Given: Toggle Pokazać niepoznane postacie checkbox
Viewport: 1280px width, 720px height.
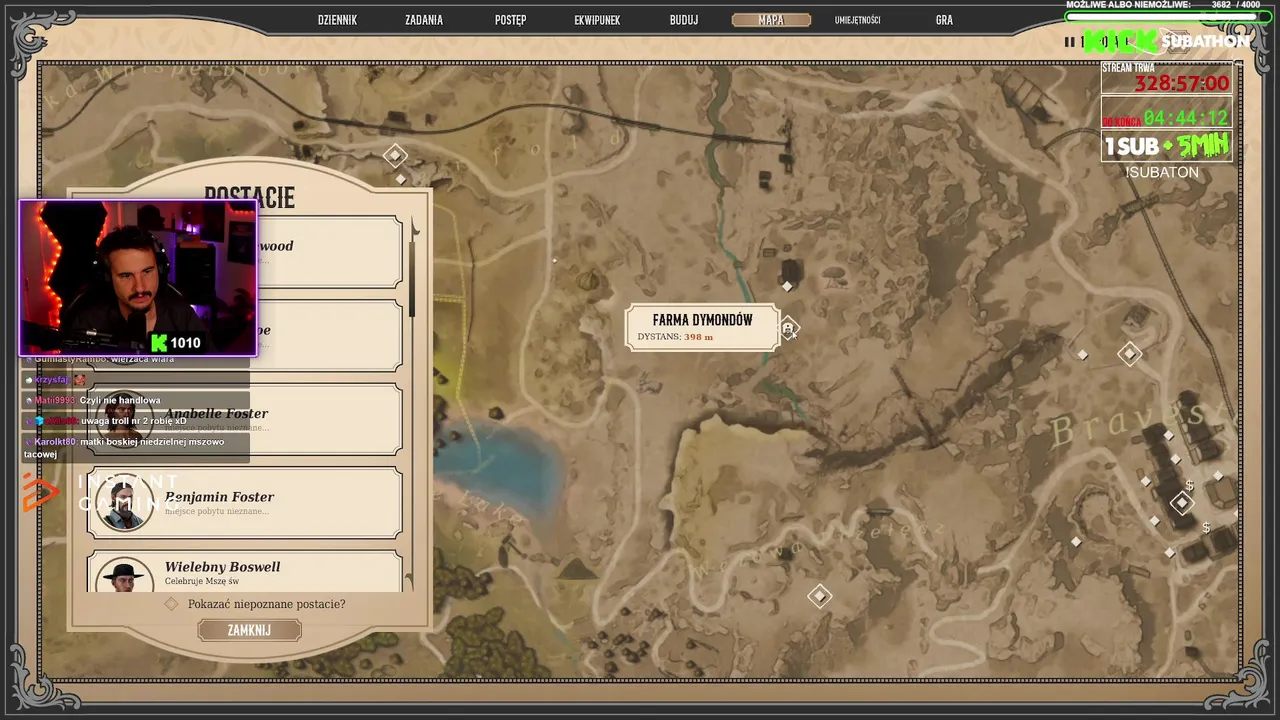Looking at the screenshot, I should point(171,604).
